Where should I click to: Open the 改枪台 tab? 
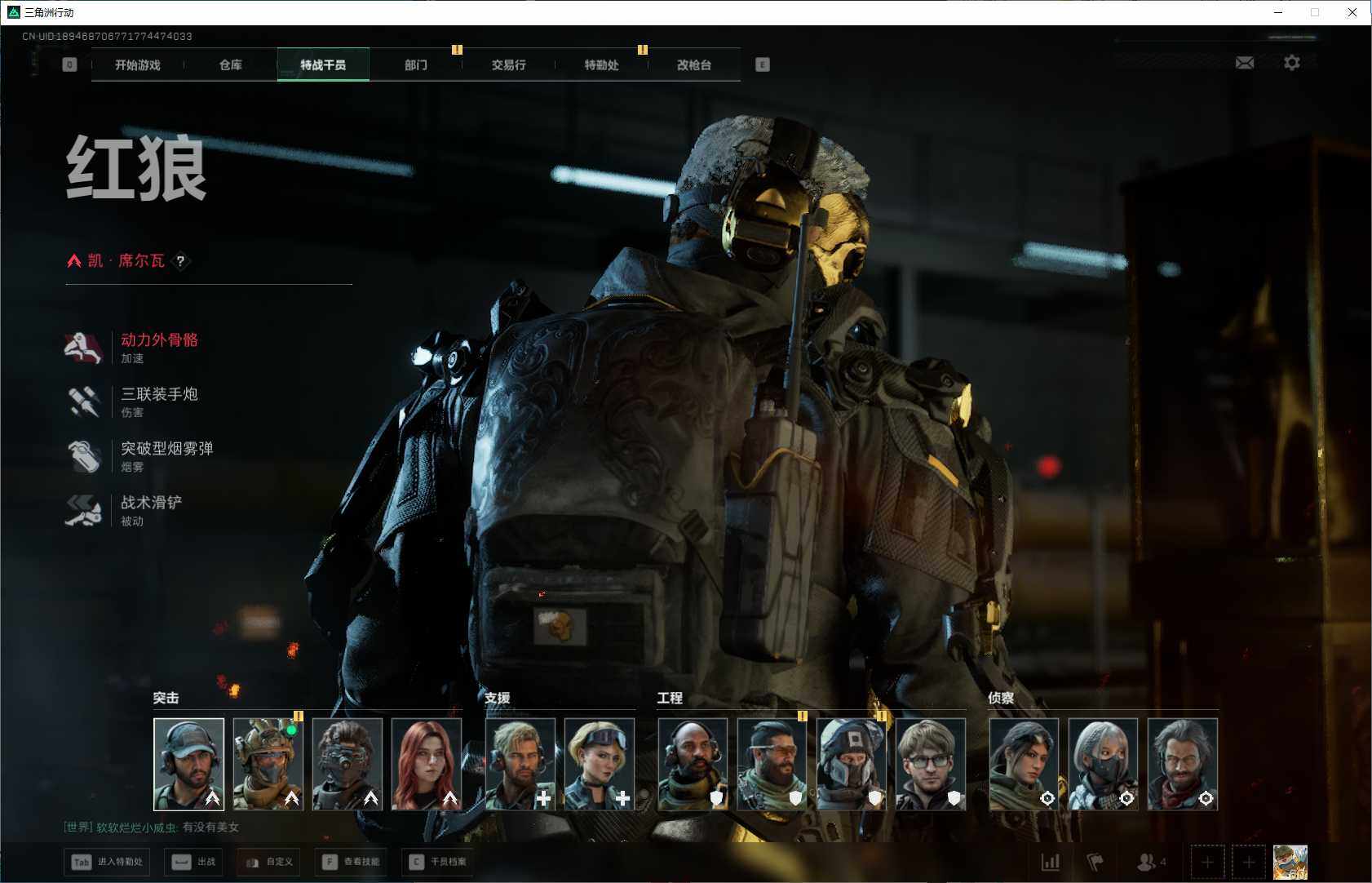coord(694,64)
